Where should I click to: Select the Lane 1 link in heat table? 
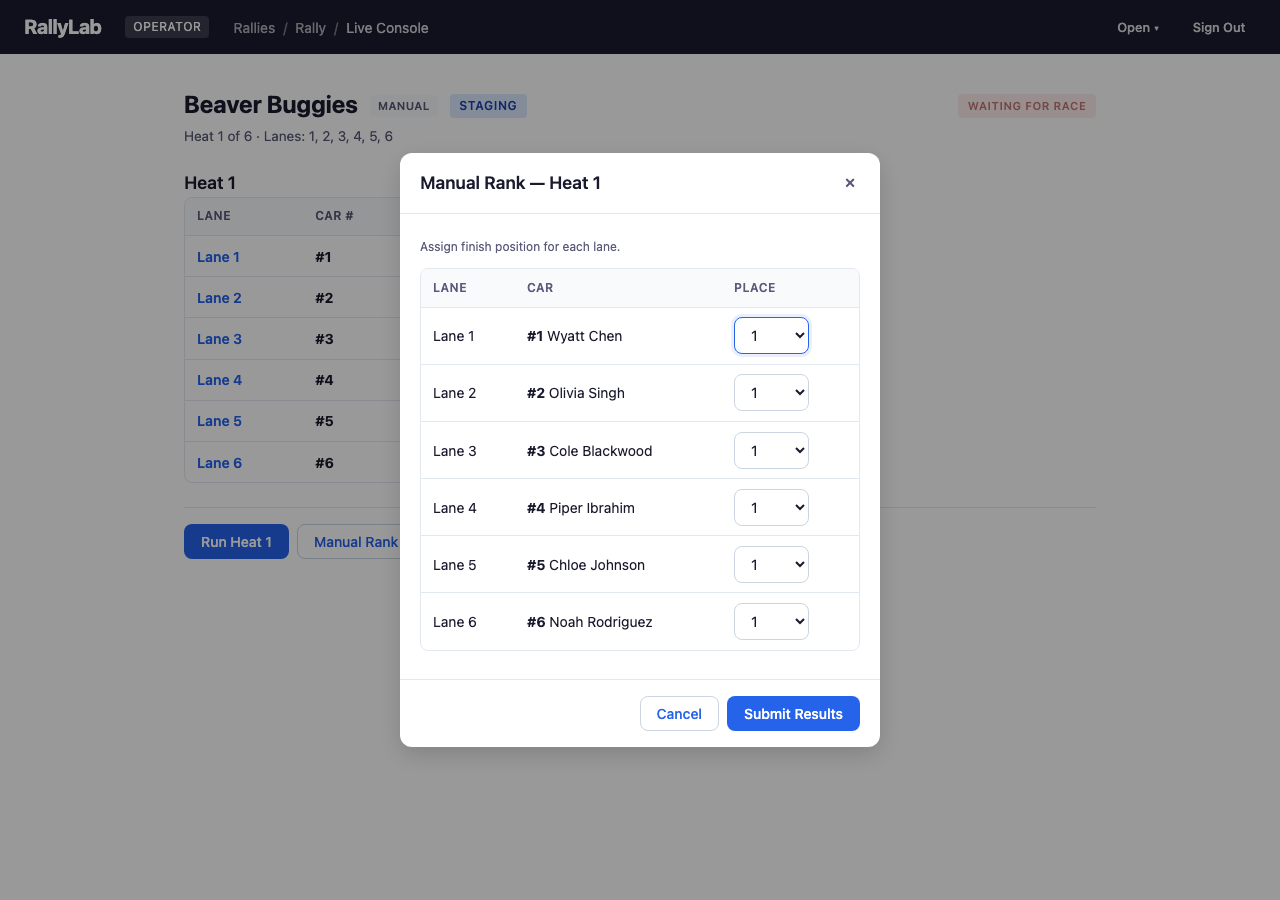pyautogui.click(x=218, y=257)
